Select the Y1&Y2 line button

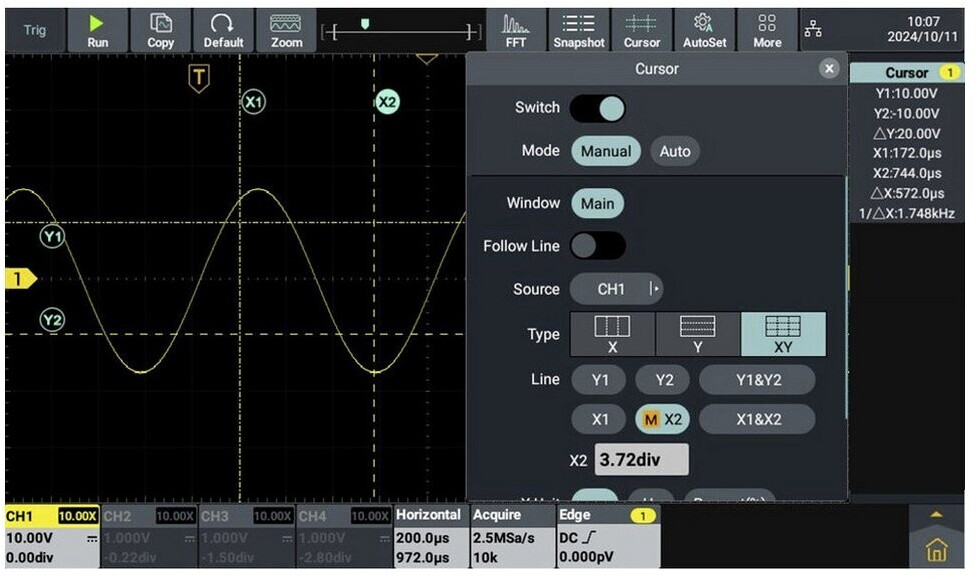click(x=756, y=380)
